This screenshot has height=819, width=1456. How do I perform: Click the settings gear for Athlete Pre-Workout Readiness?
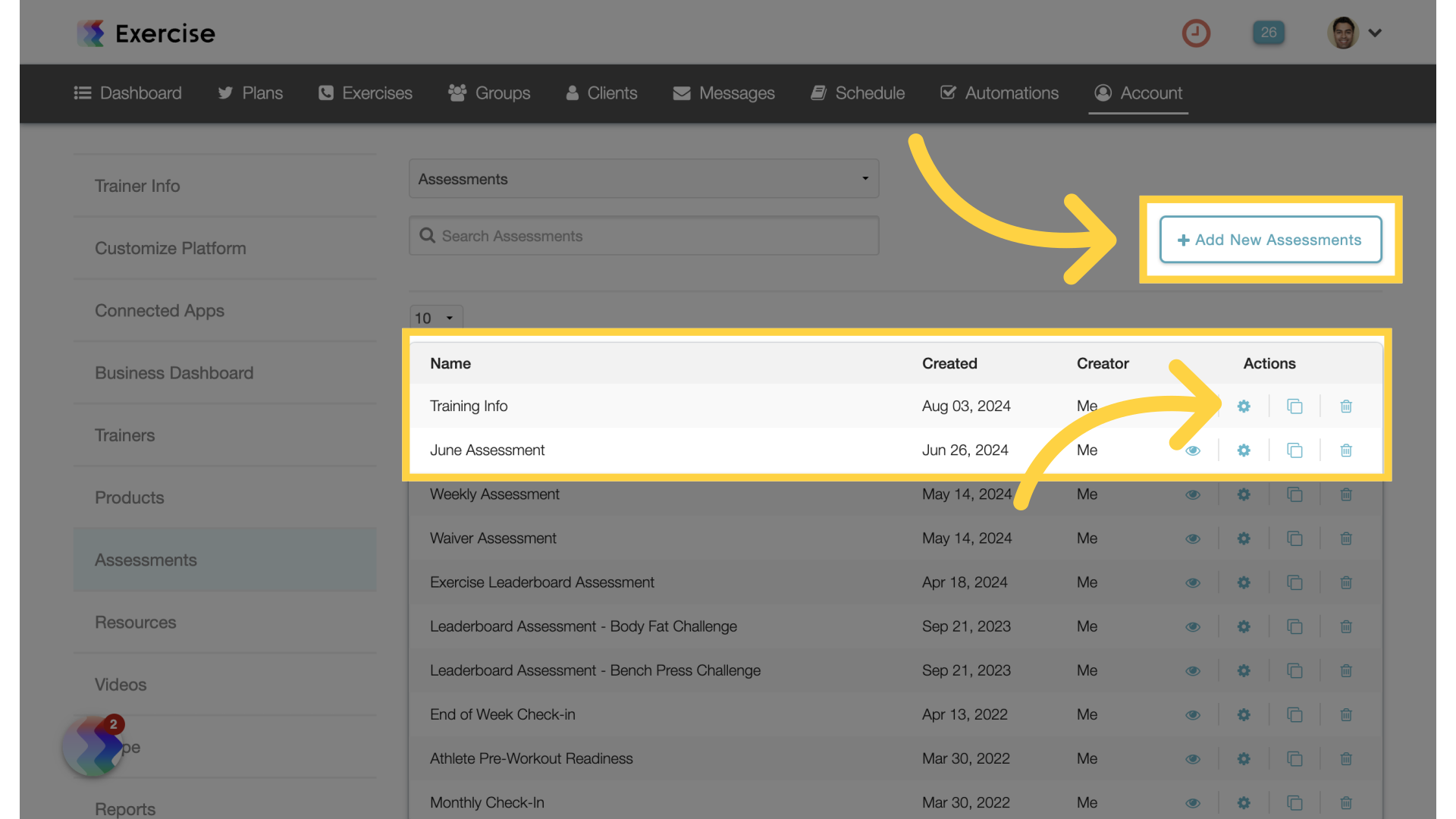(x=1243, y=758)
